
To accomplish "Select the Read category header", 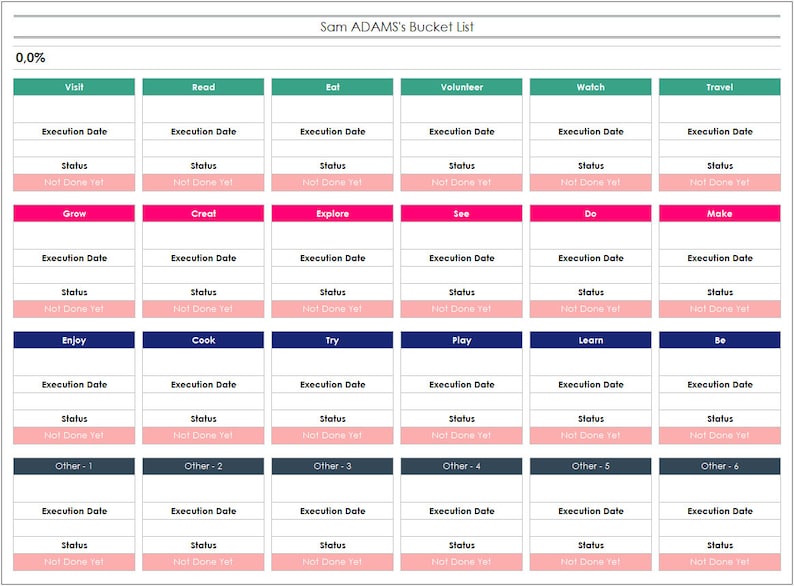I will 203,87.
